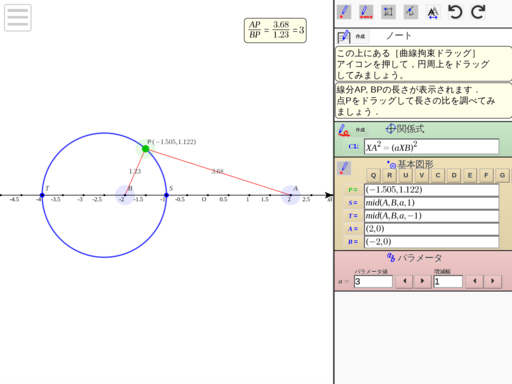This screenshot has width=512, height=384.
Task: Decrease parameter a value
Action: point(404,281)
